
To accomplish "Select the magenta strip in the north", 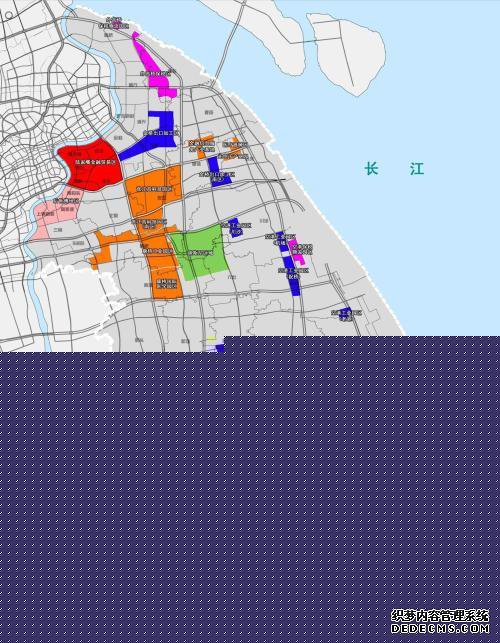I will pos(154,66).
